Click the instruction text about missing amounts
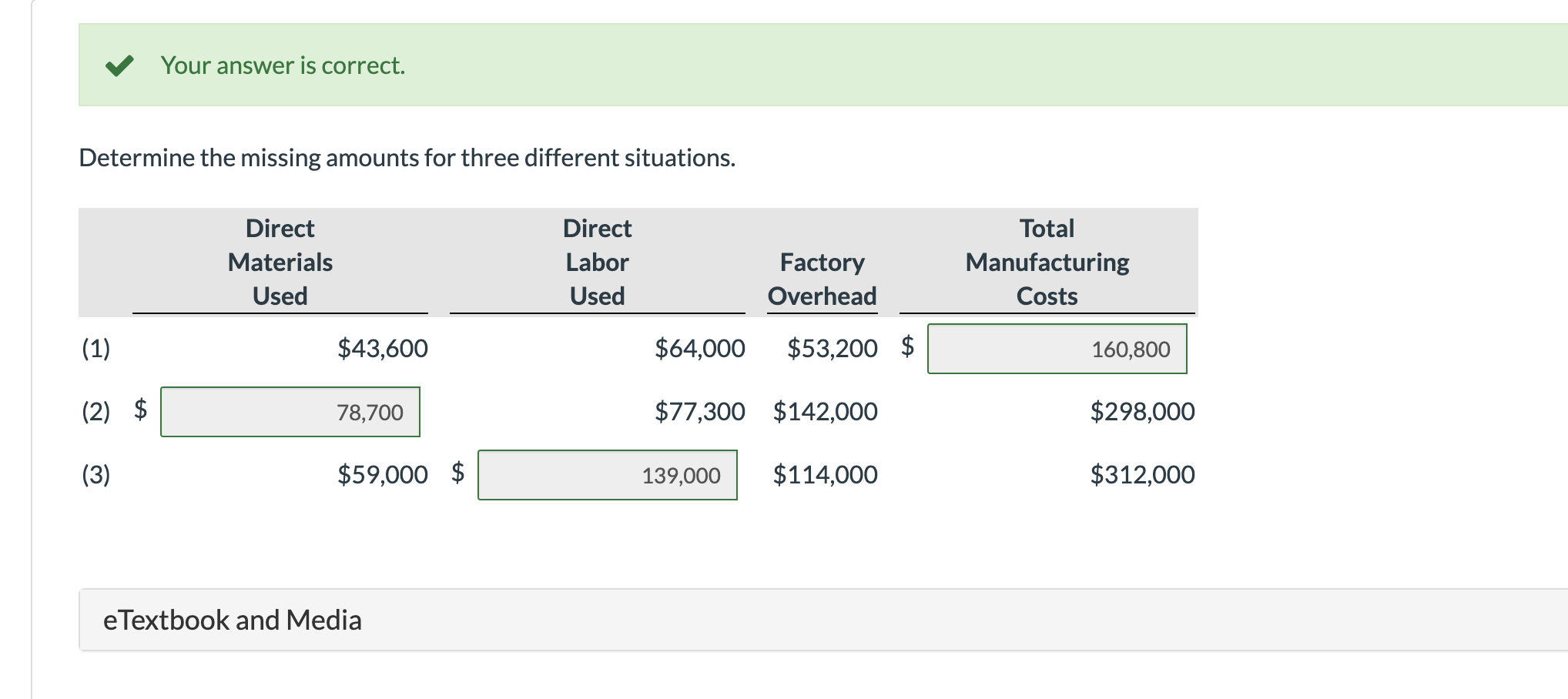The height and width of the screenshot is (699, 1568). [407, 158]
